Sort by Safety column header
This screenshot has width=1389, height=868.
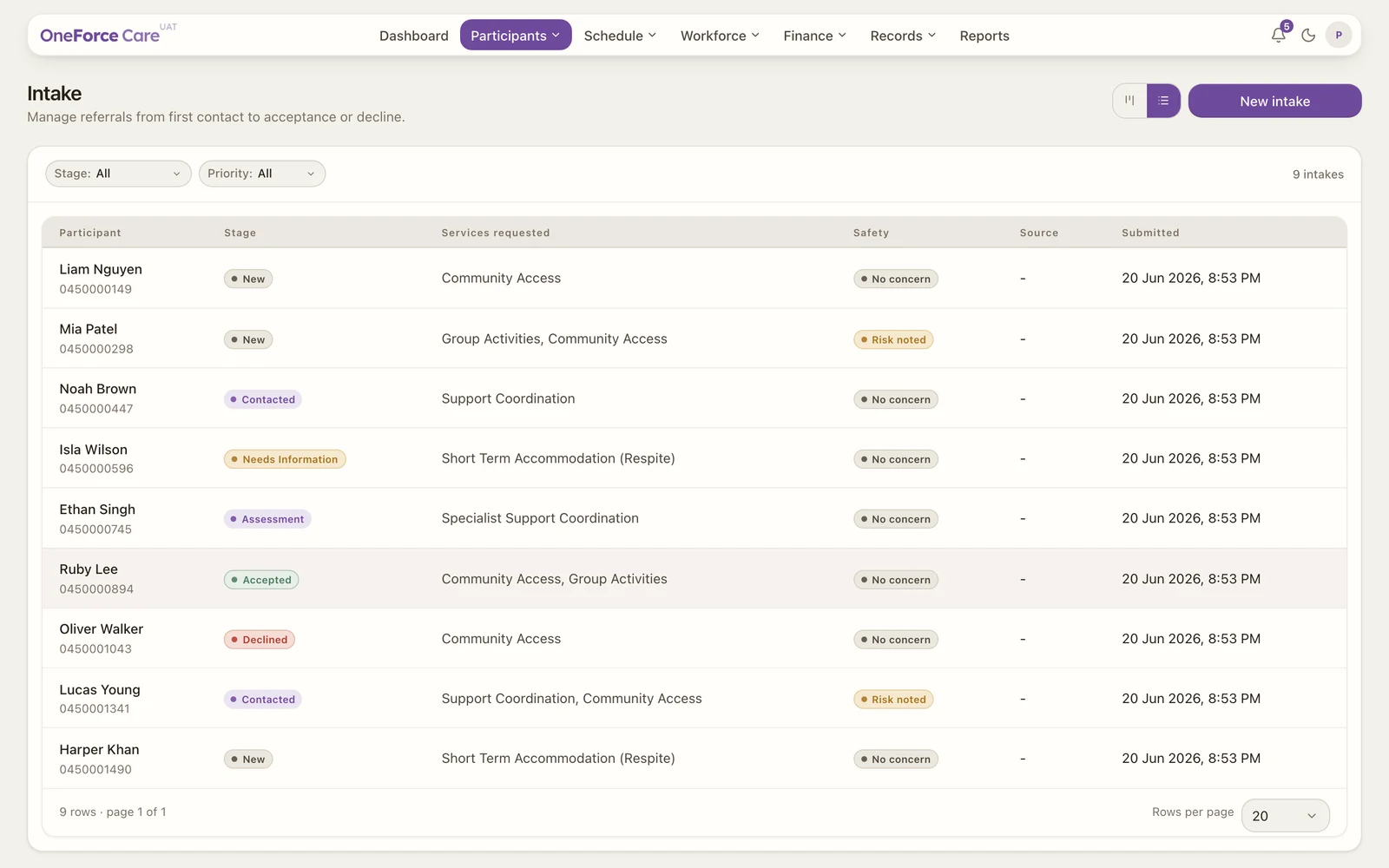pyautogui.click(x=871, y=233)
